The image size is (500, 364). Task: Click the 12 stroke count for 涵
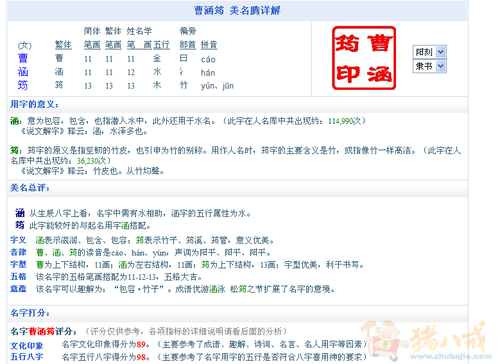click(x=131, y=73)
